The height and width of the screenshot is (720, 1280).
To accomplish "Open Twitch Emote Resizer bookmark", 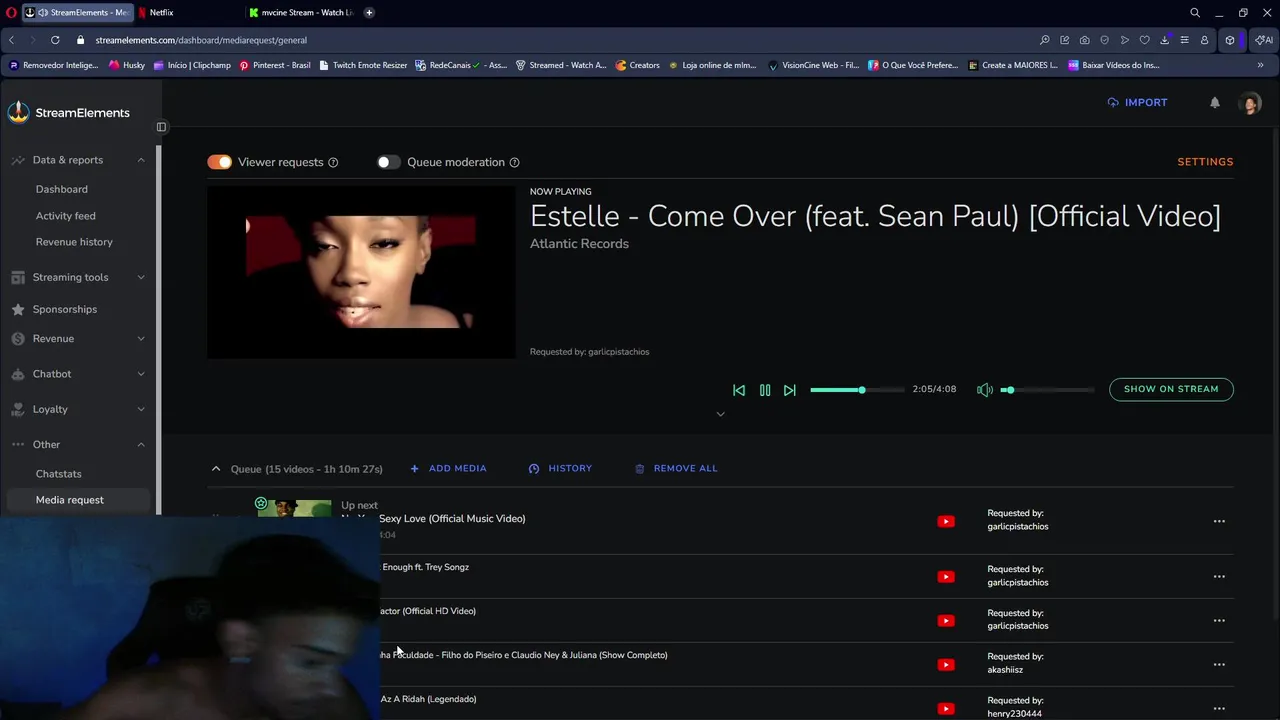I will 363,65.
